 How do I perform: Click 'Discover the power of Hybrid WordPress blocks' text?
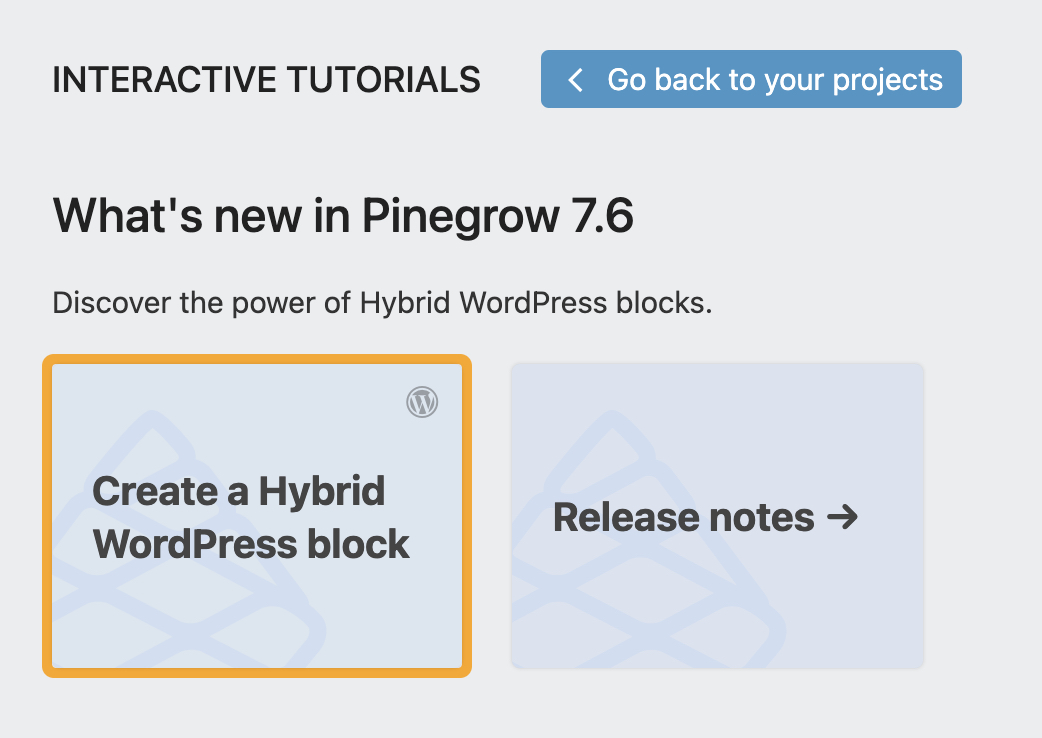382,303
